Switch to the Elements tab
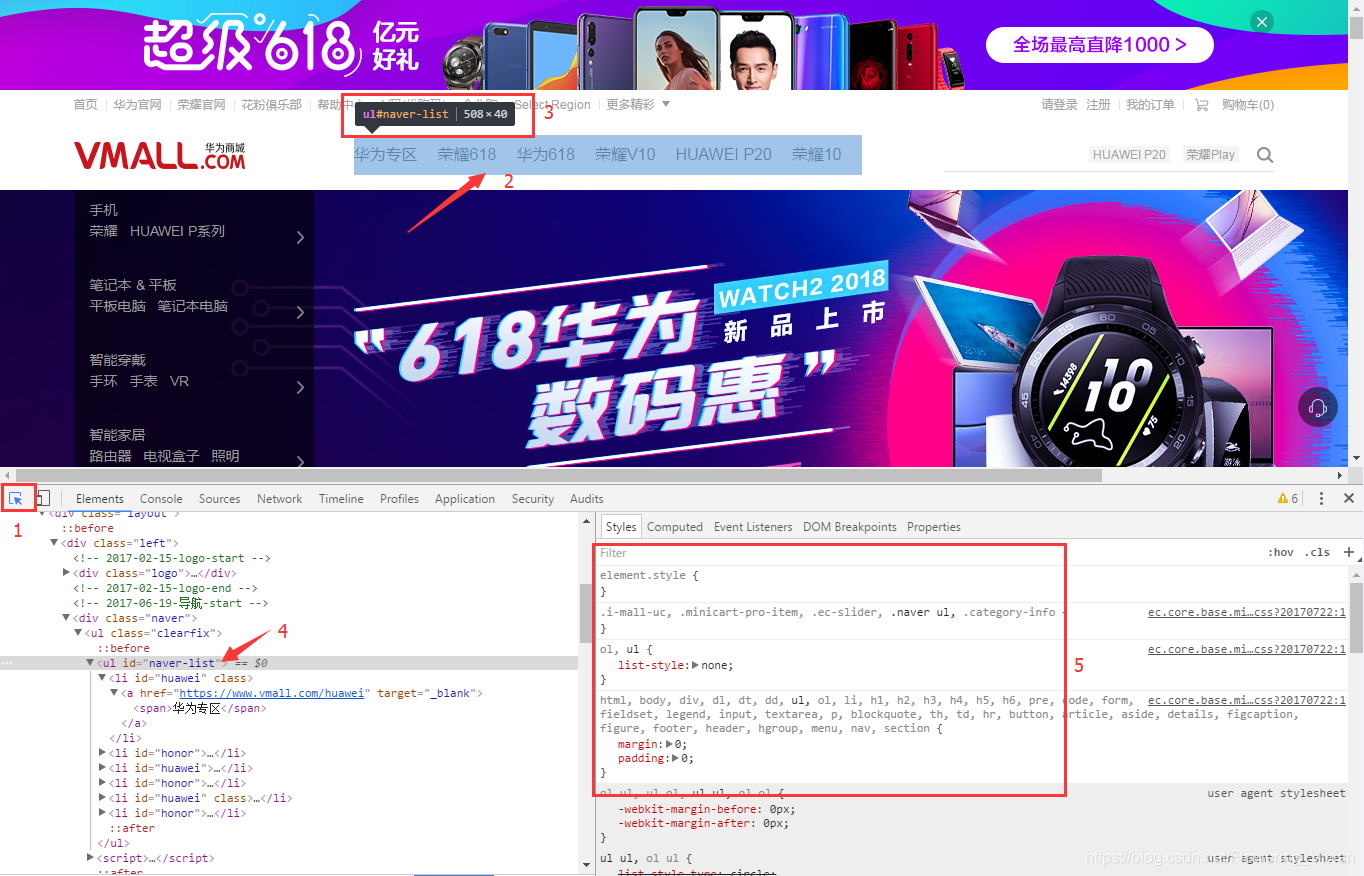The image size is (1364, 876). click(100, 499)
